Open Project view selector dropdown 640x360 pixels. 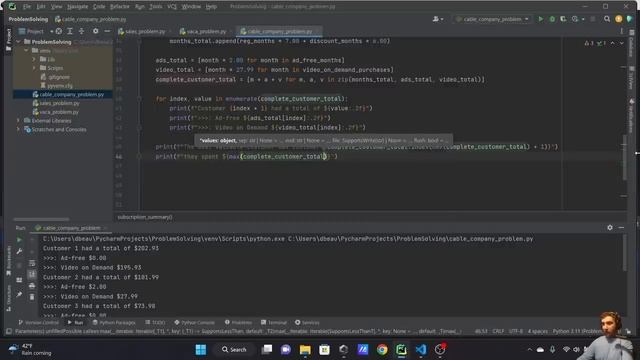pyautogui.click(x=36, y=31)
